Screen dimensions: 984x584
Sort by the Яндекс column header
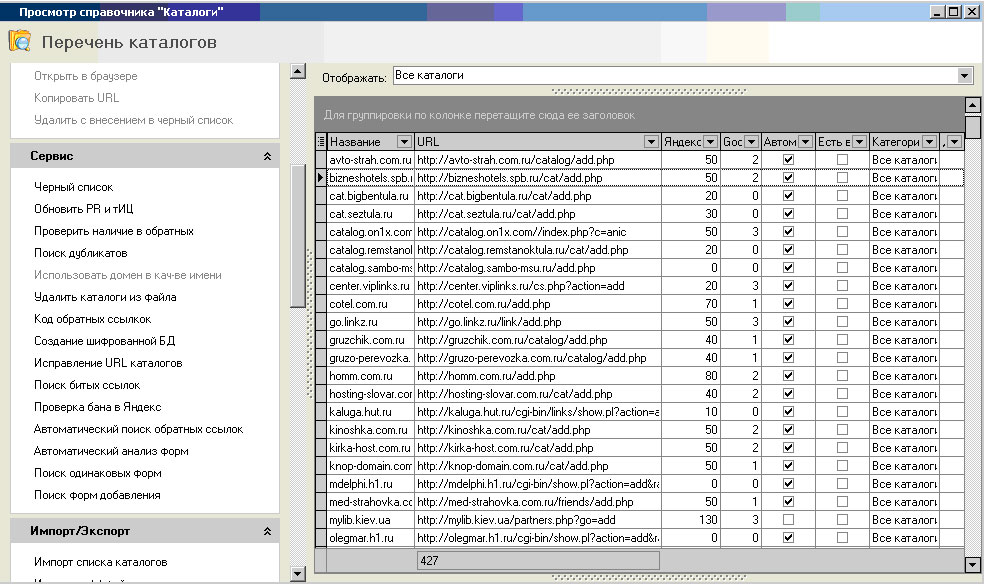tap(682, 142)
